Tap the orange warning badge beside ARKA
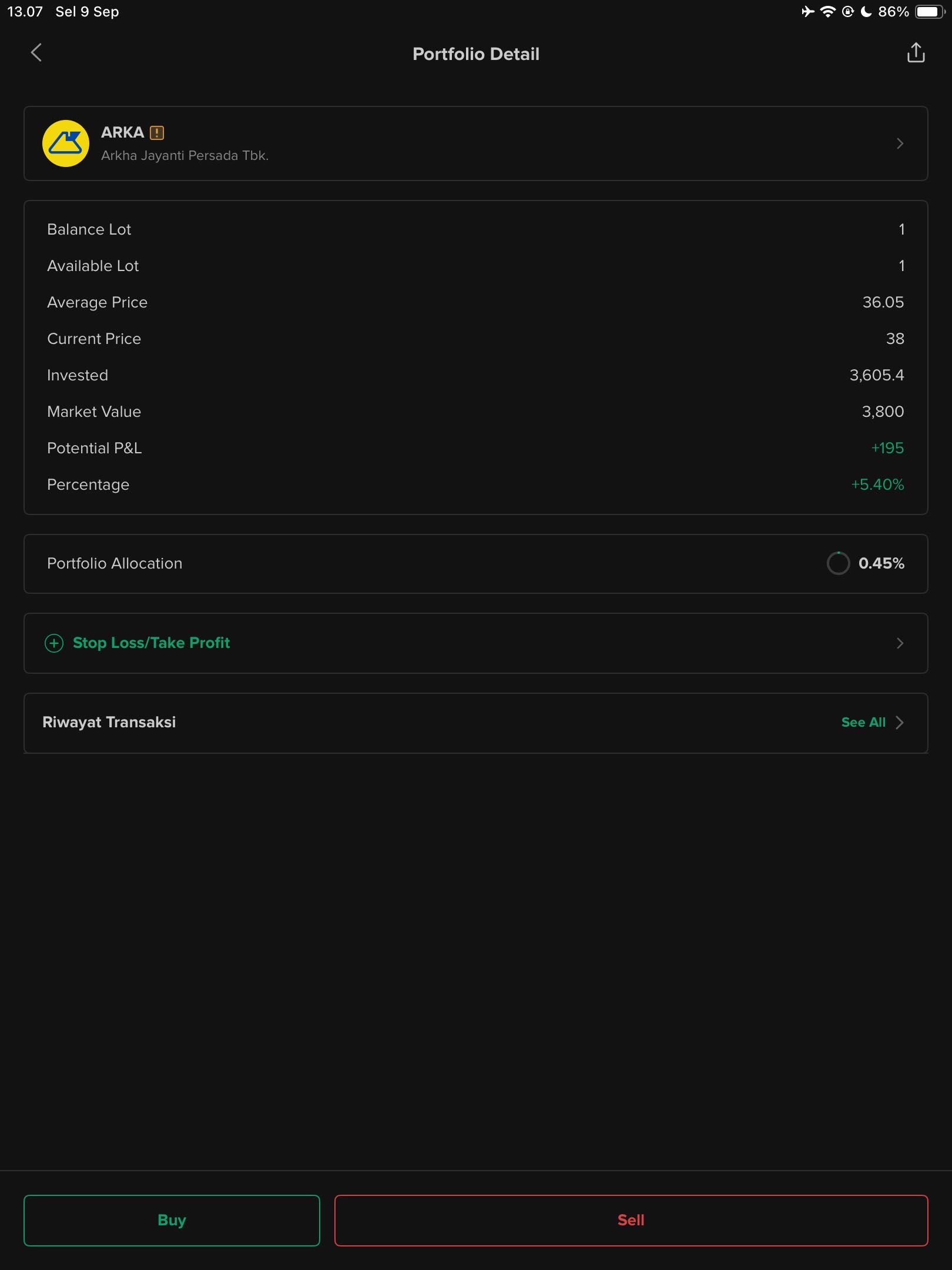Viewport: 952px width, 1270px height. click(157, 133)
